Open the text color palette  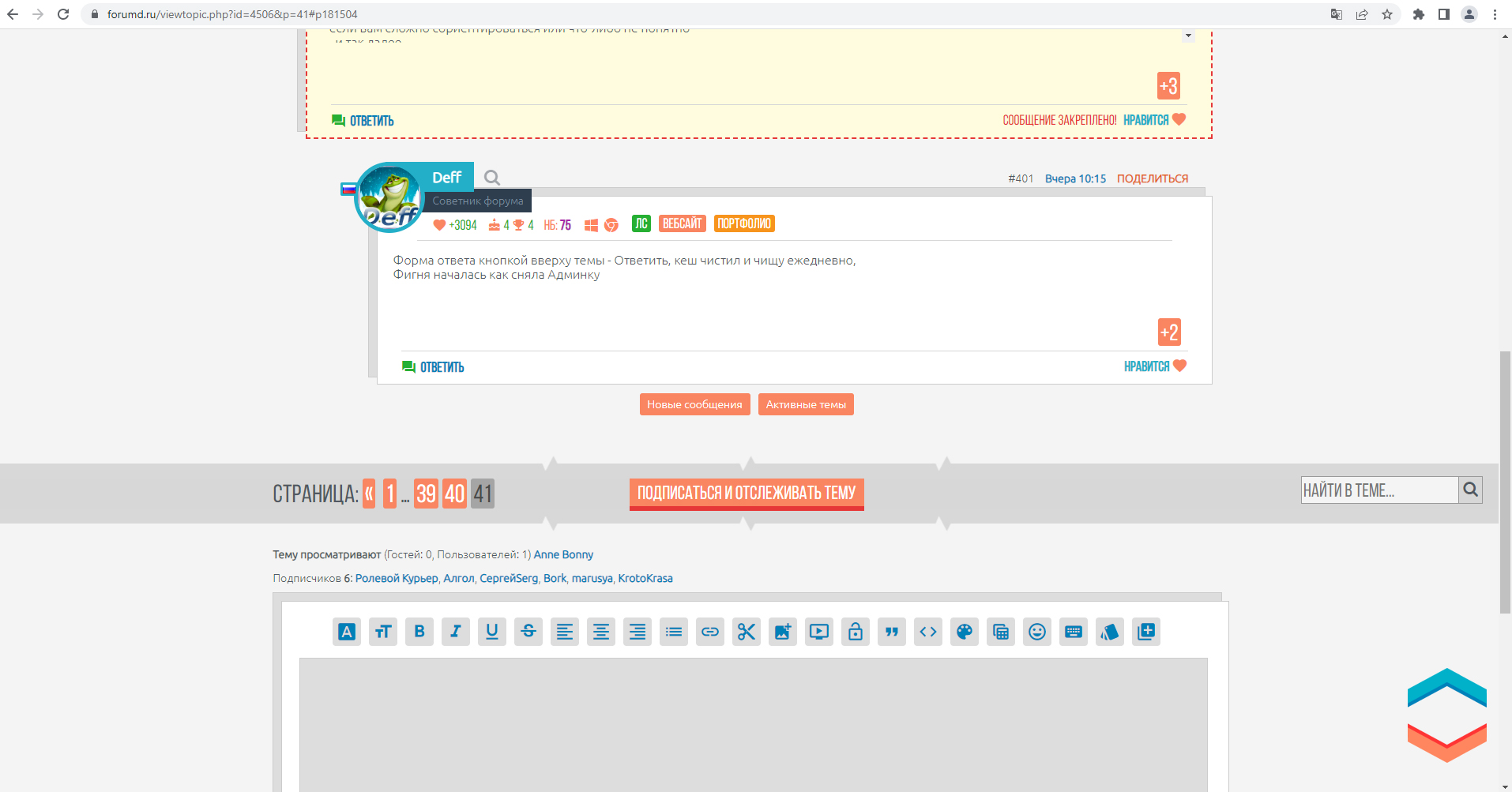[965, 632]
